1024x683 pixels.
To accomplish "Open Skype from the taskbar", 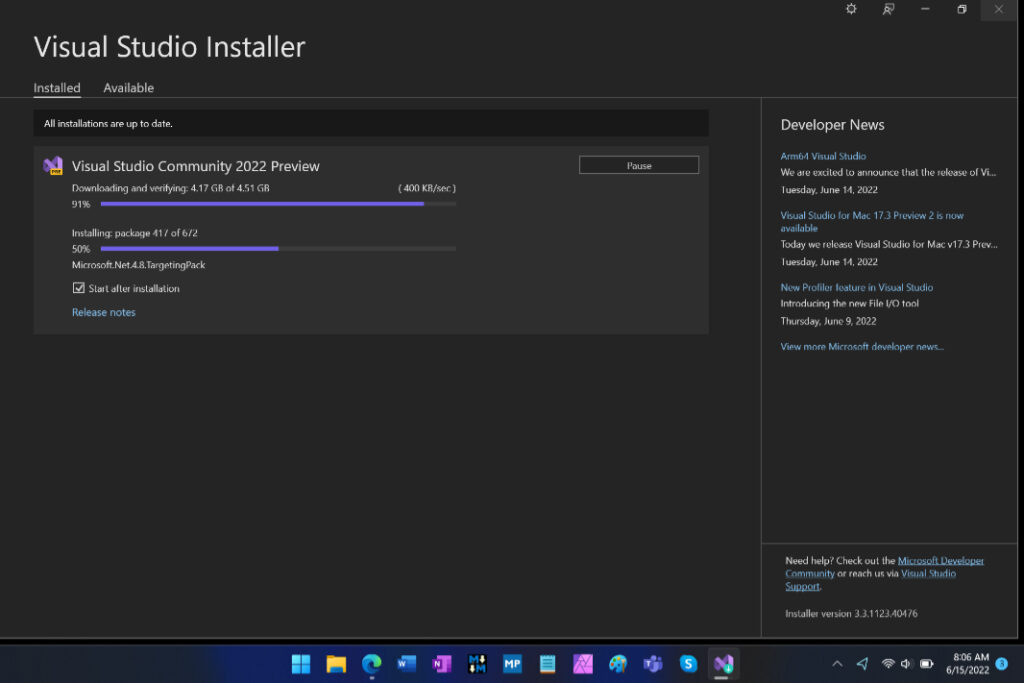I will (688, 663).
